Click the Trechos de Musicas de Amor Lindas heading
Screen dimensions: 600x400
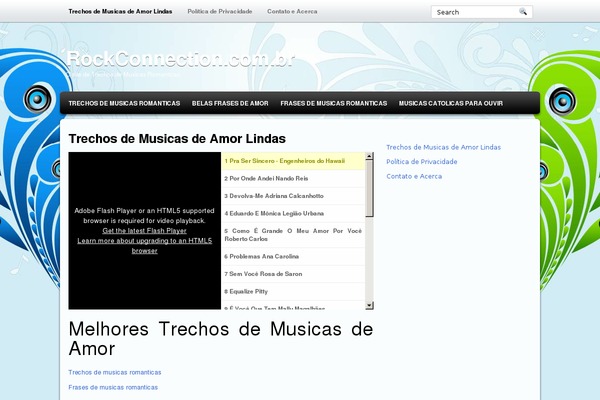[177, 139]
